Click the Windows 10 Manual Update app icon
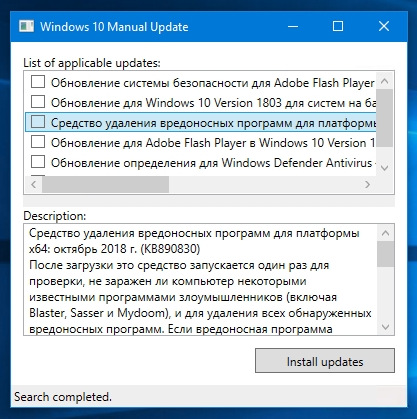Viewport: 417px width, 419px height. [27, 26]
